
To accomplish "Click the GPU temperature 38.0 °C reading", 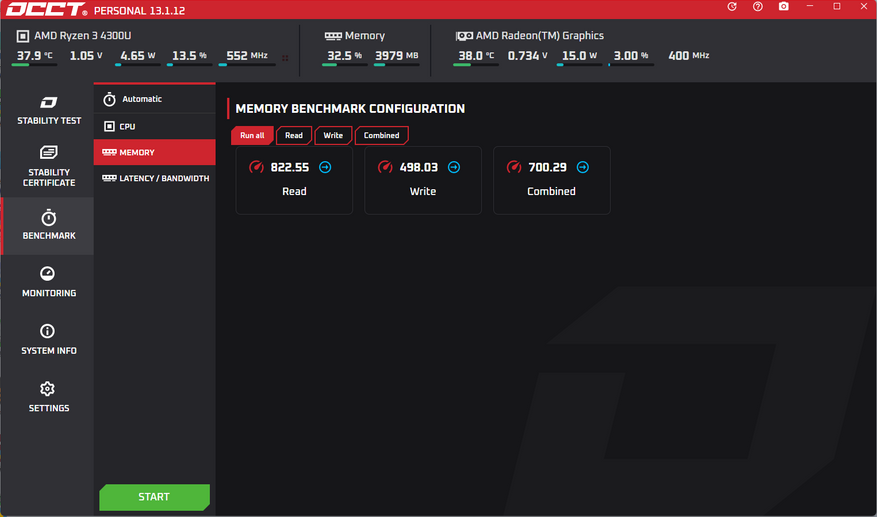I will click(476, 55).
